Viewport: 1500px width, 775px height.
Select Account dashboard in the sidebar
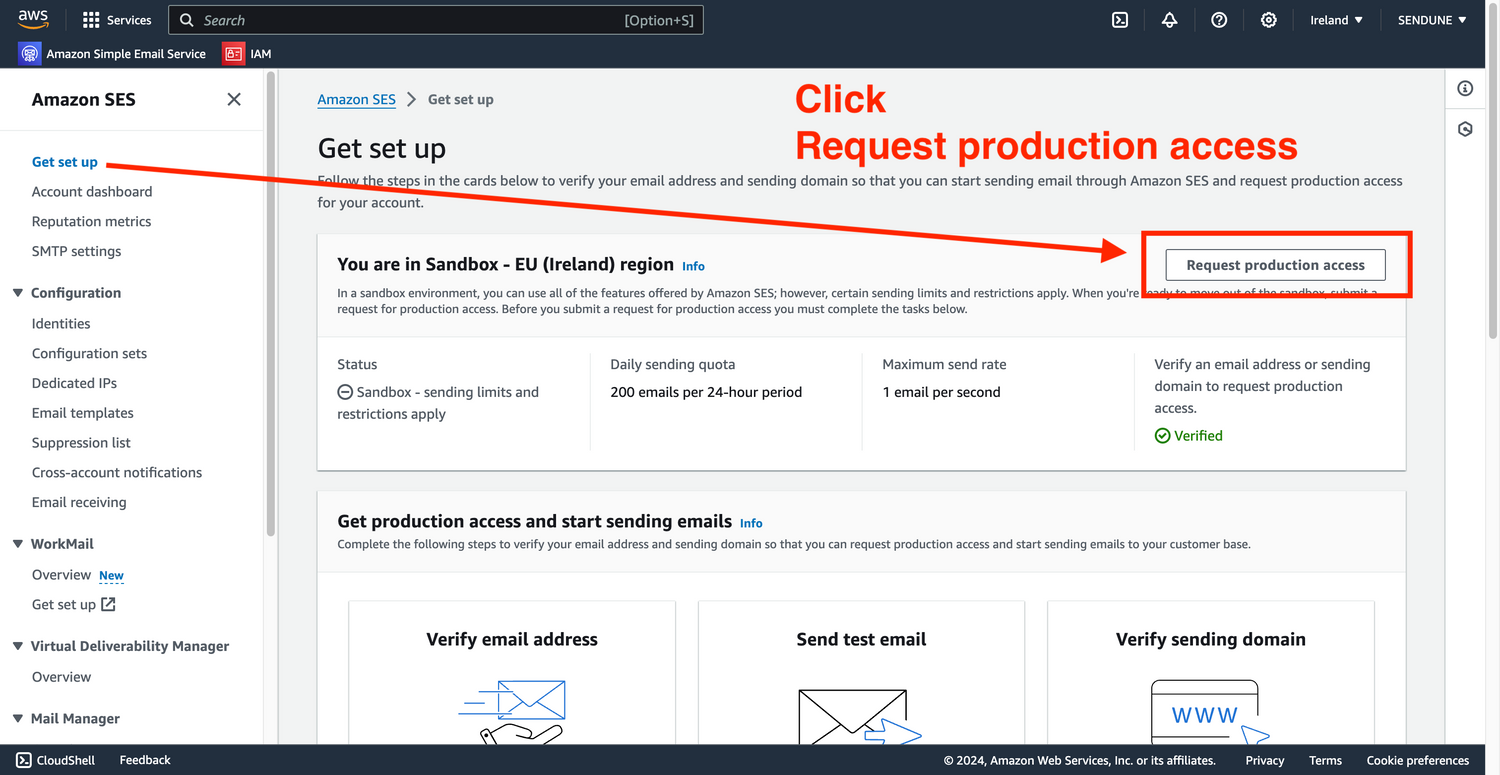pyautogui.click(x=92, y=192)
